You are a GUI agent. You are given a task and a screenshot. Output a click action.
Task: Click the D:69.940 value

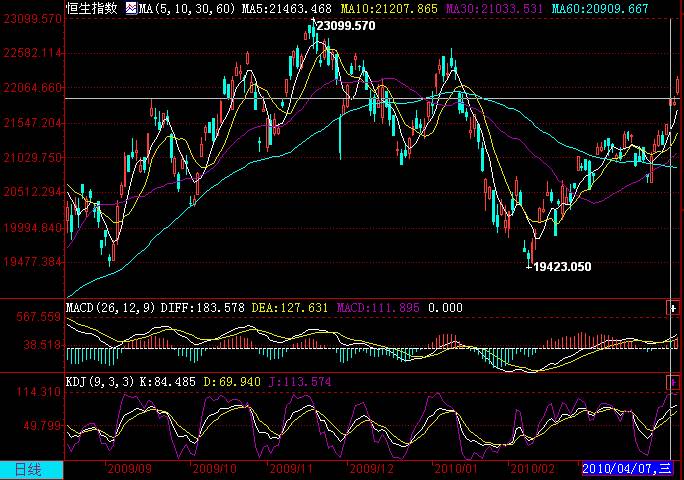coord(232,382)
